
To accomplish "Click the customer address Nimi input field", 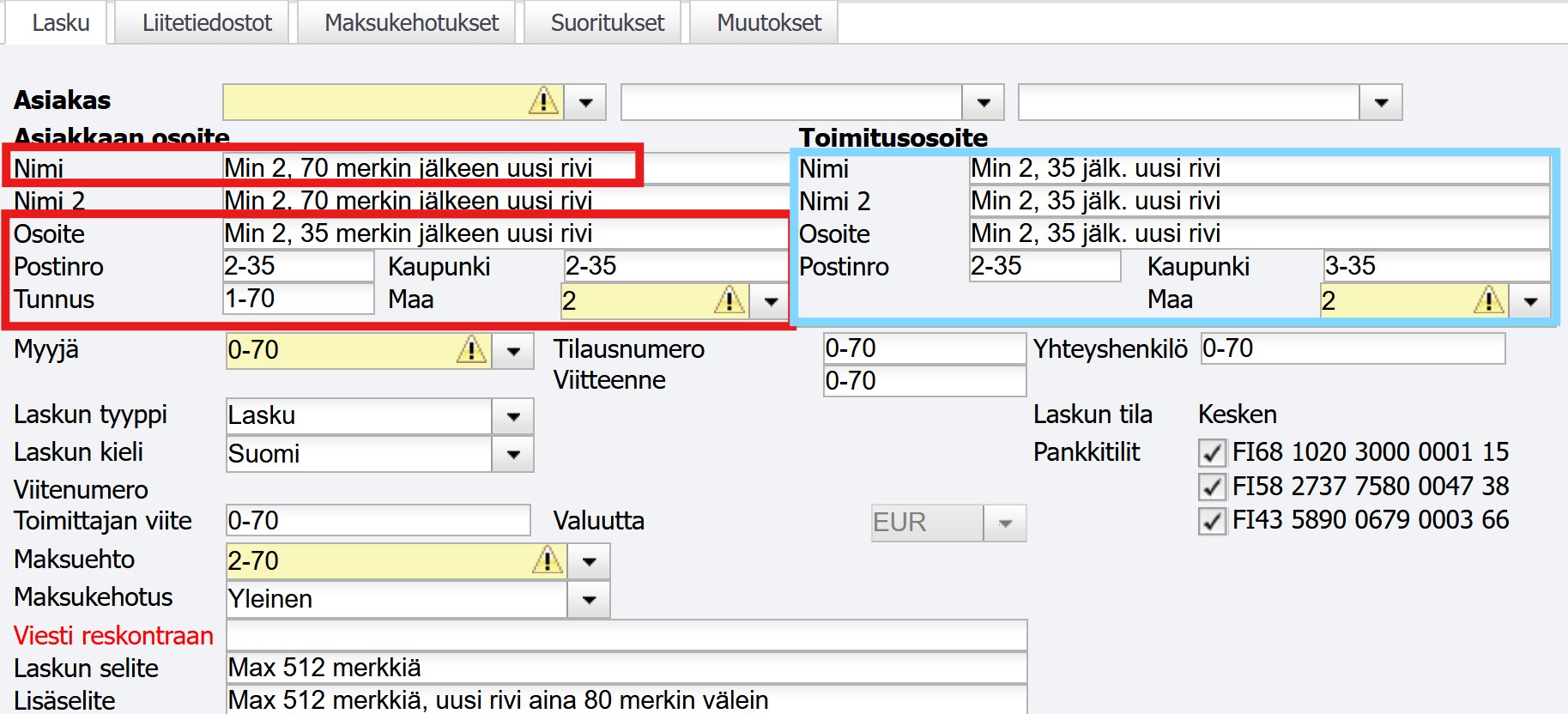I will tap(506, 168).
